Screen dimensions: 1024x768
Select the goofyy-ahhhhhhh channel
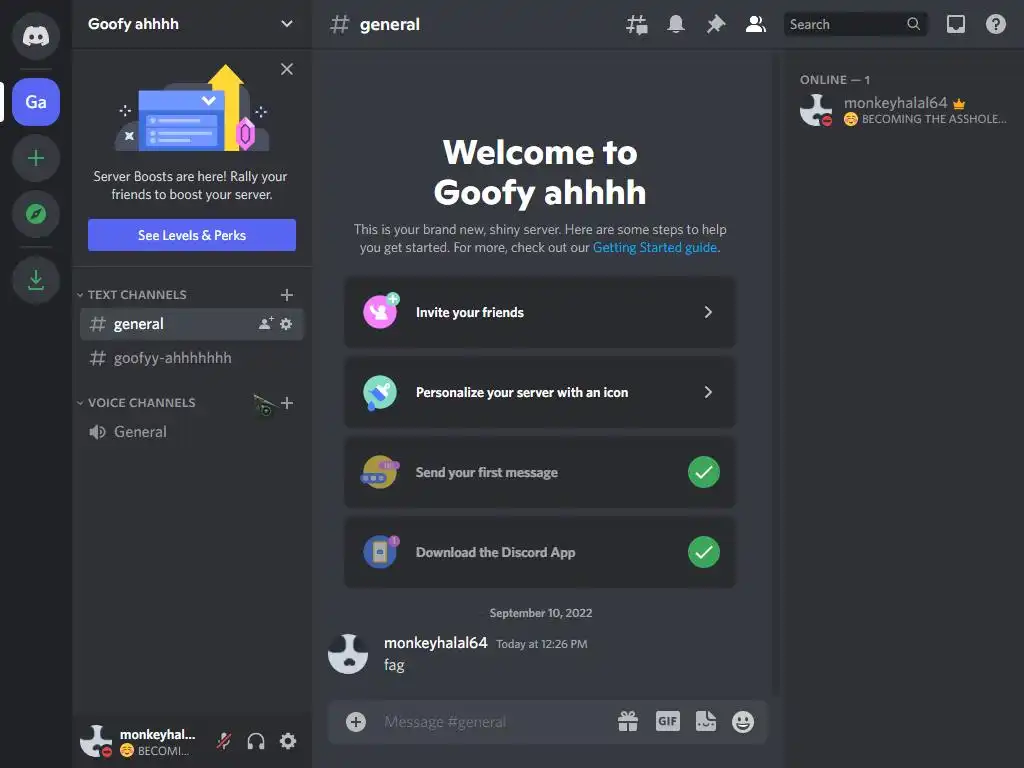click(x=191, y=358)
